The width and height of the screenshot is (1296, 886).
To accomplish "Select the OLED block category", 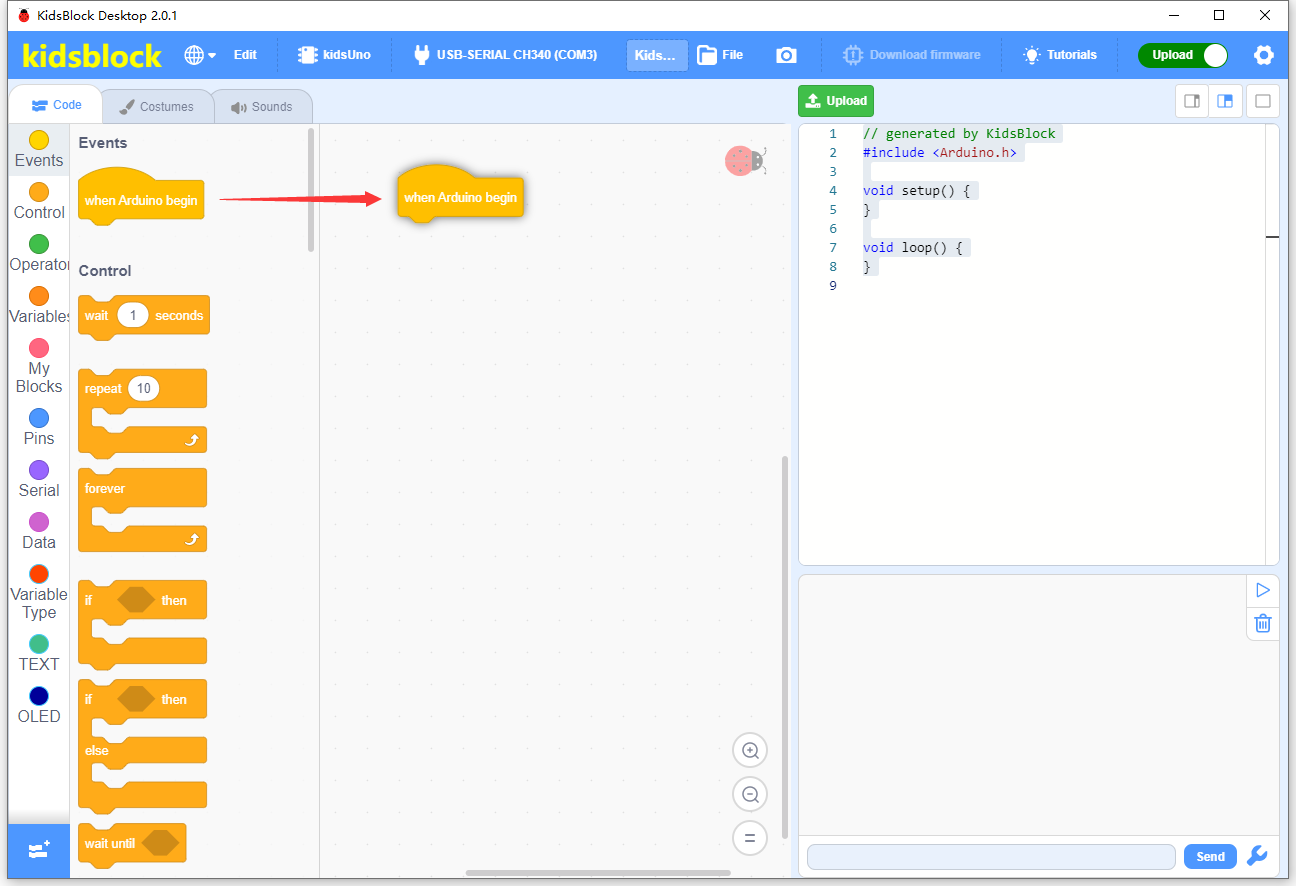I will 39,706.
